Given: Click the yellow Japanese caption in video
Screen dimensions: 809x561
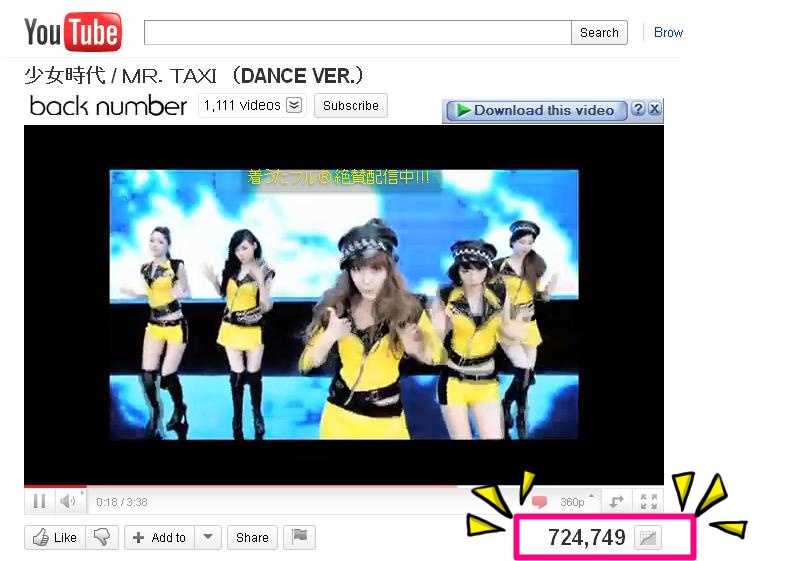Looking at the screenshot, I should (338, 178).
